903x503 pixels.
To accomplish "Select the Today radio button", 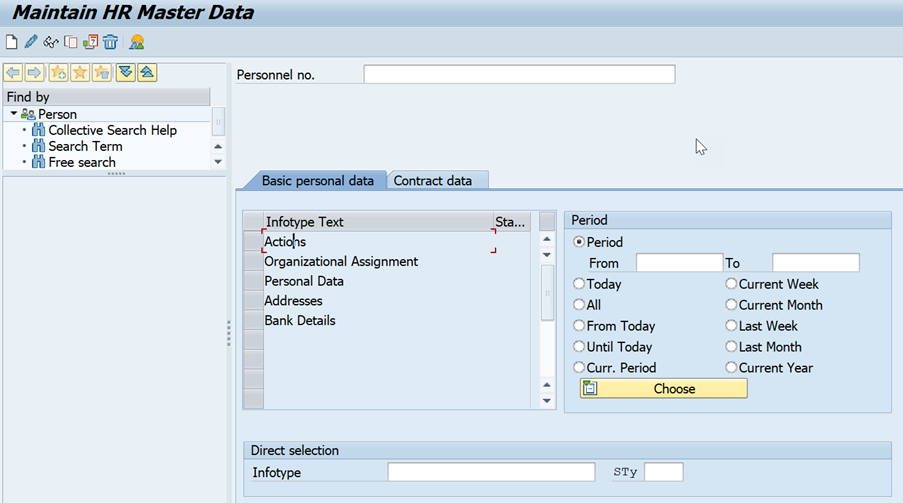I will 579,284.
